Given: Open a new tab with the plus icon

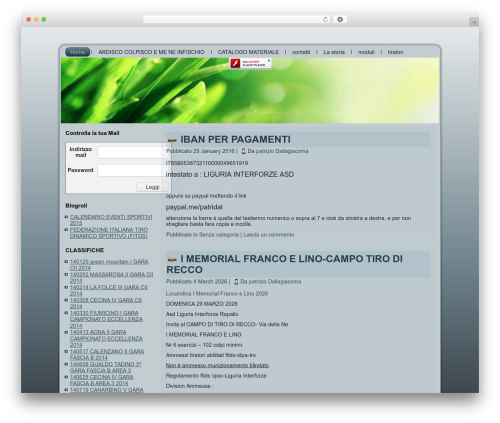Looking at the screenshot, I should coord(474,22).
